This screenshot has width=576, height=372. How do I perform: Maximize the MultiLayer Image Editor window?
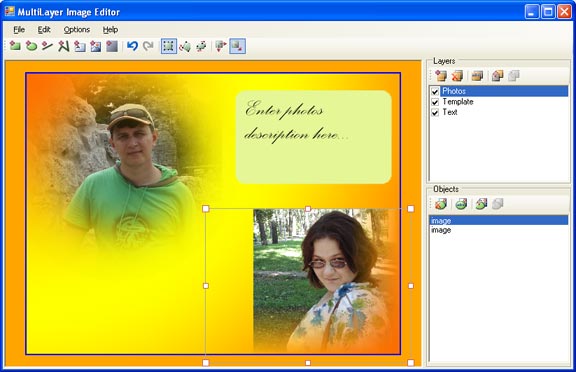tap(548, 12)
